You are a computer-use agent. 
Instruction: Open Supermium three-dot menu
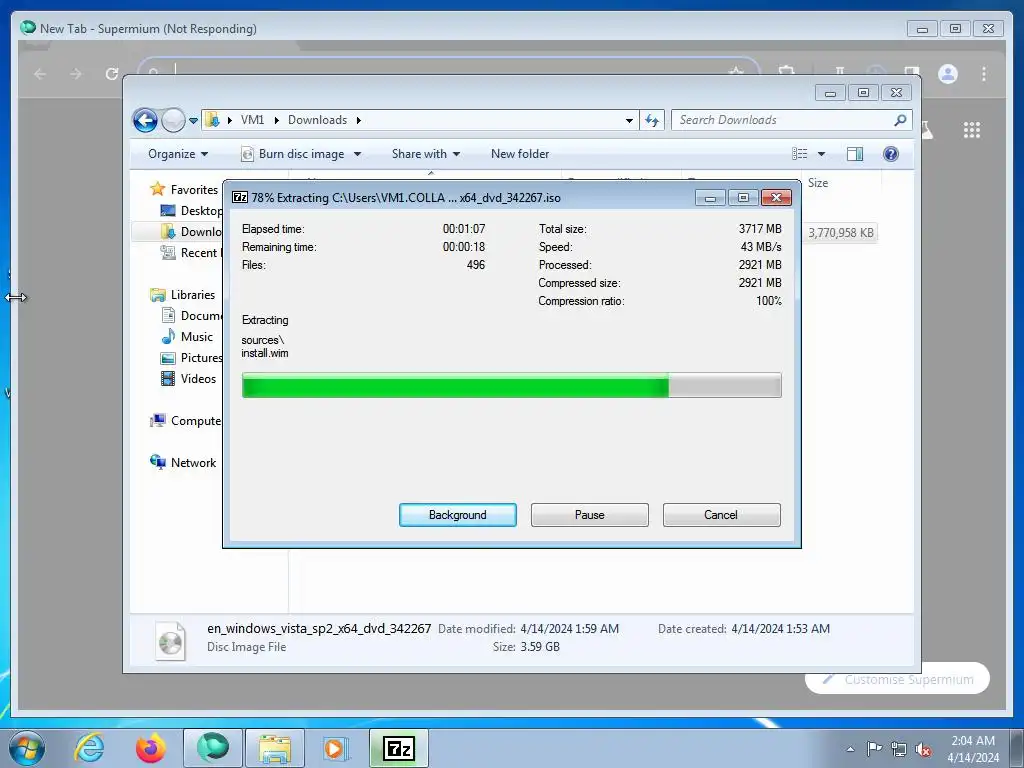[x=984, y=74]
